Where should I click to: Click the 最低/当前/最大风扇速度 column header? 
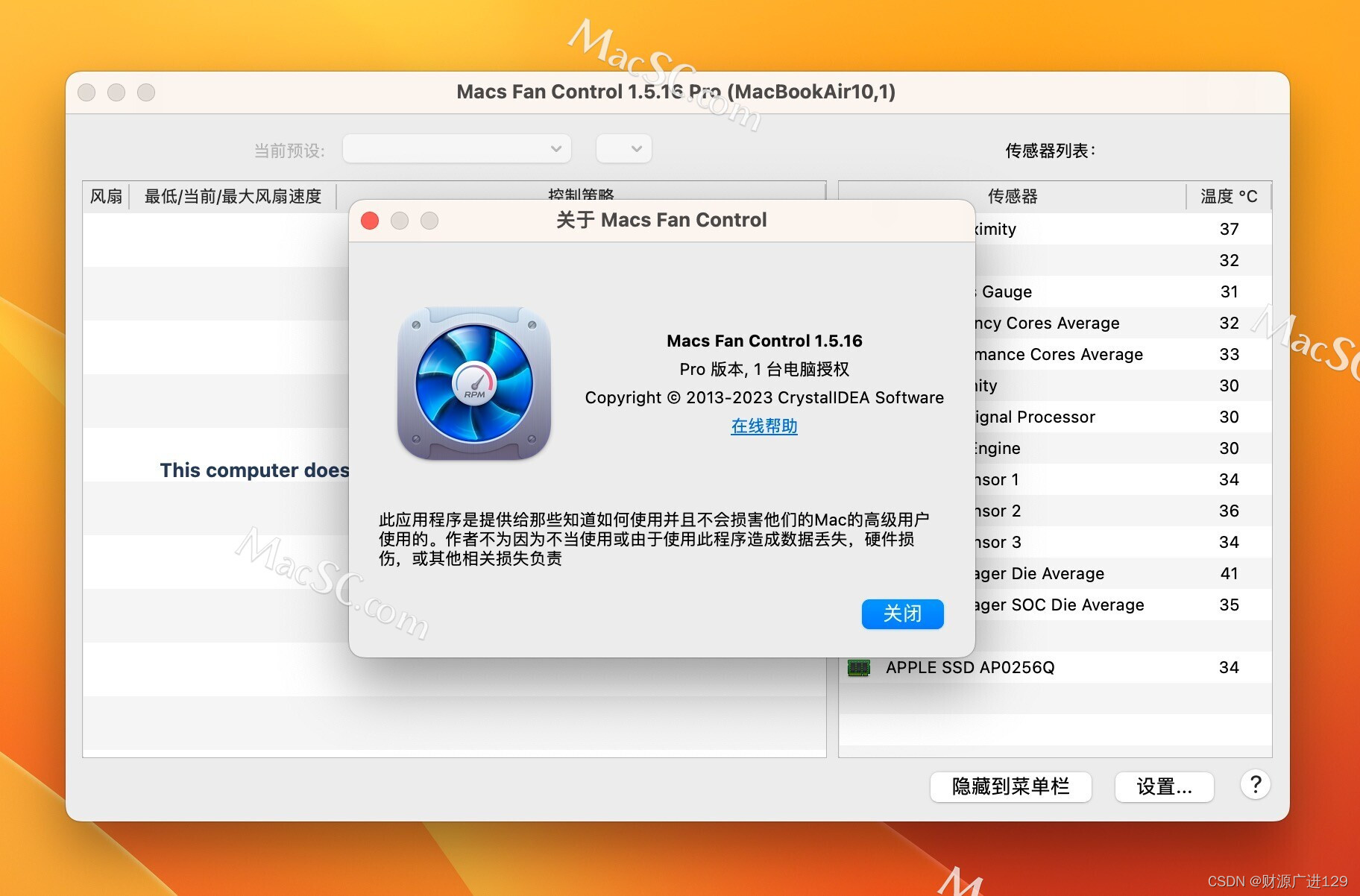(x=233, y=196)
